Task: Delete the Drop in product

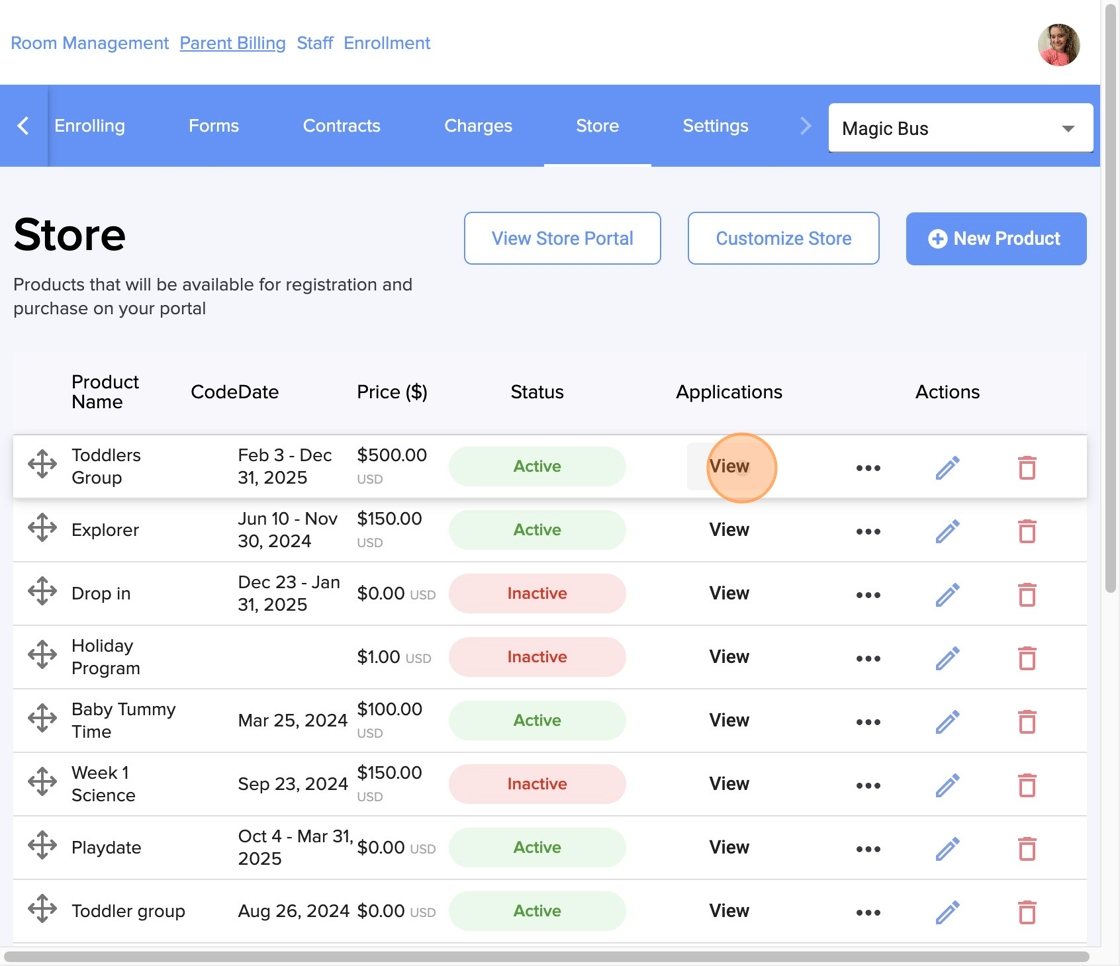Action: (x=1026, y=595)
